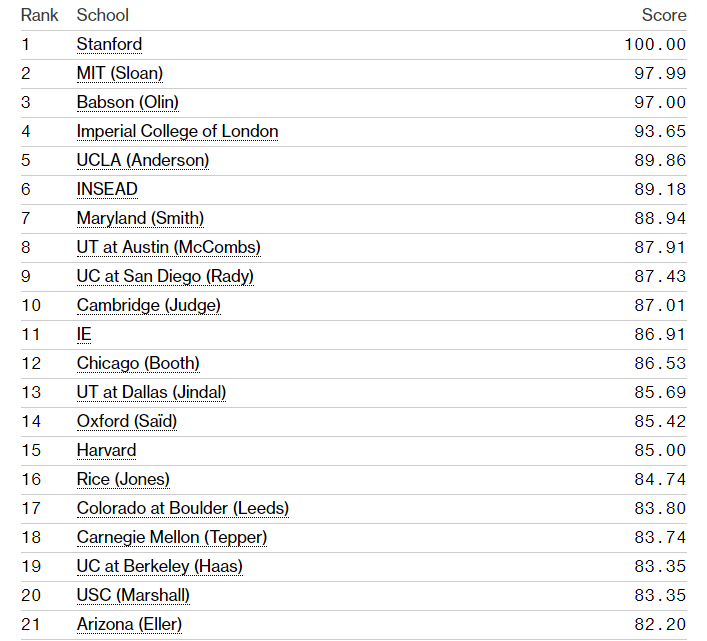The width and height of the screenshot is (707, 641).
Task: Open UC at San Diego (Rady)
Action: (x=165, y=276)
